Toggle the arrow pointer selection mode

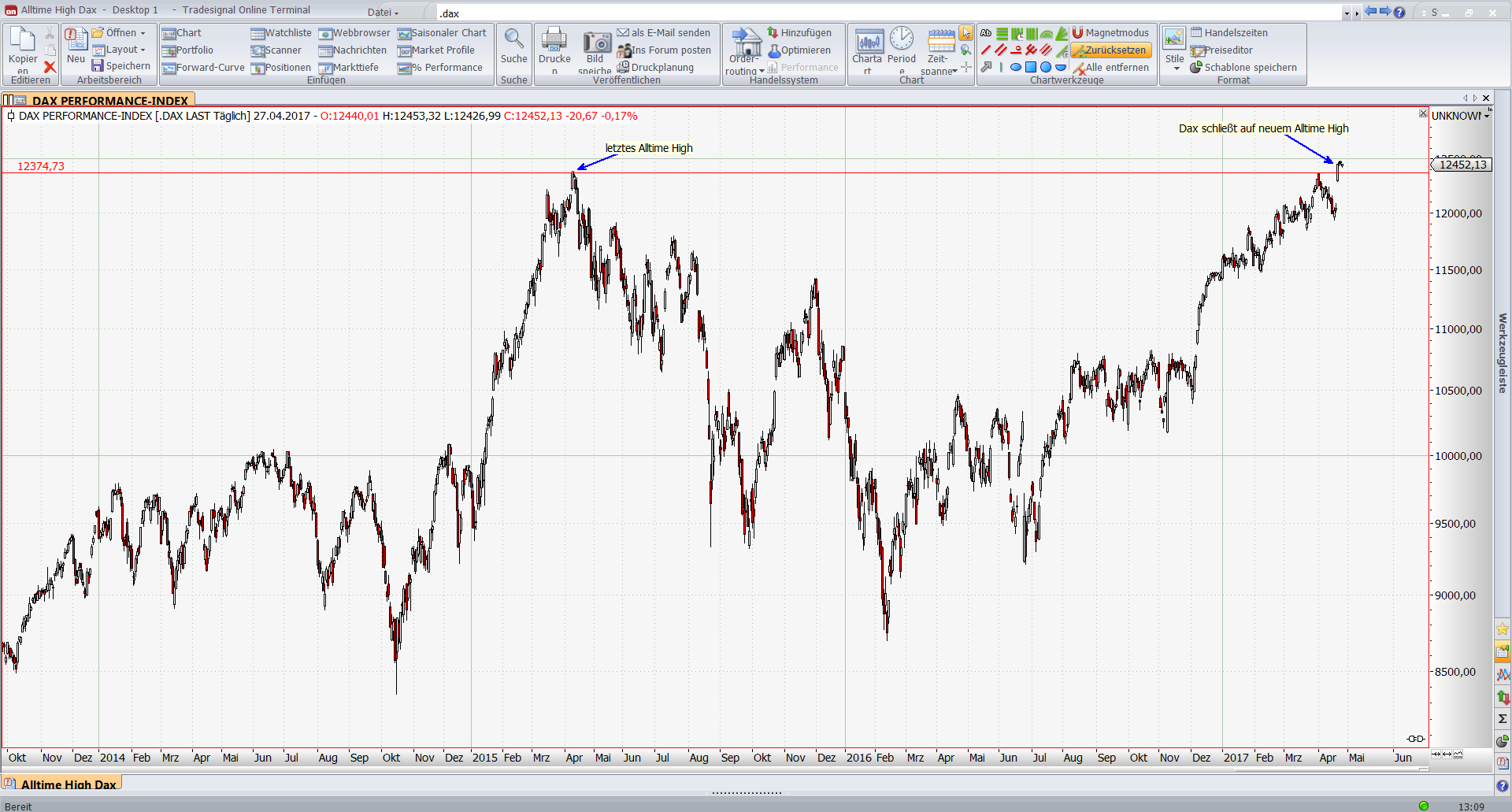tap(965, 33)
